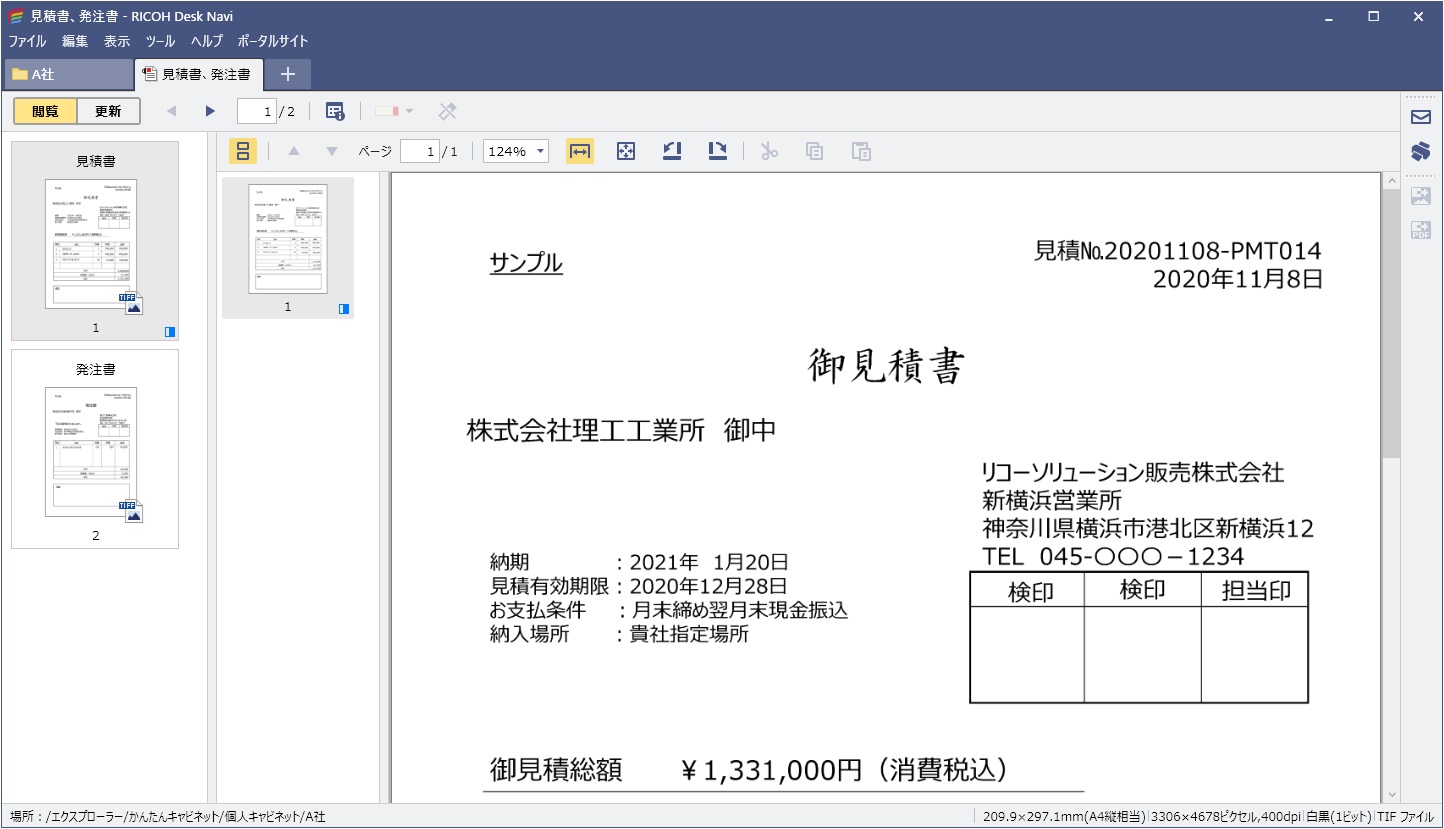Click the thumbnail layout icon in viewer toolbar
Screen dimensions: 1444x829
coord(243,151)
